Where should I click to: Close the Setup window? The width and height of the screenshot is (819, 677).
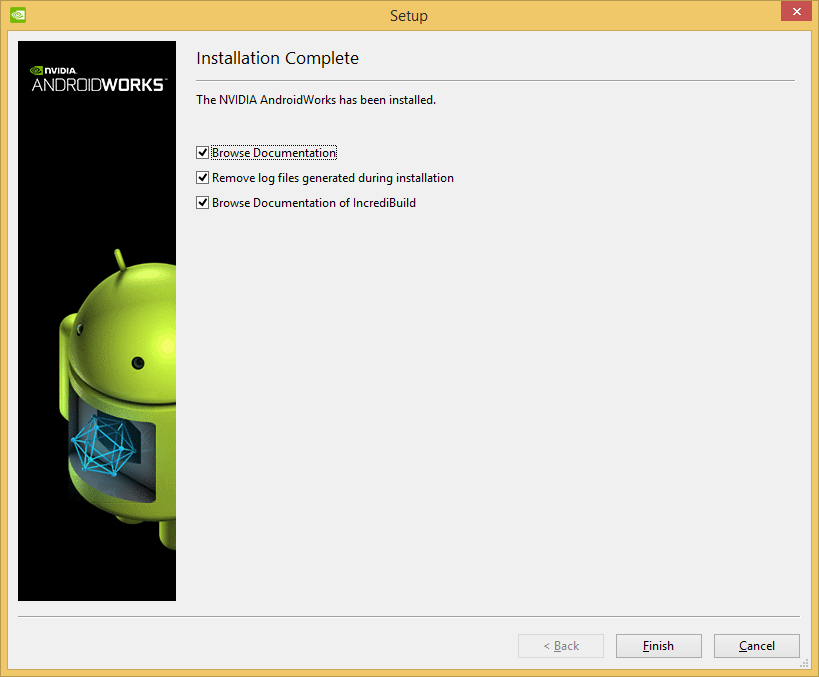(x=797, y=11)
